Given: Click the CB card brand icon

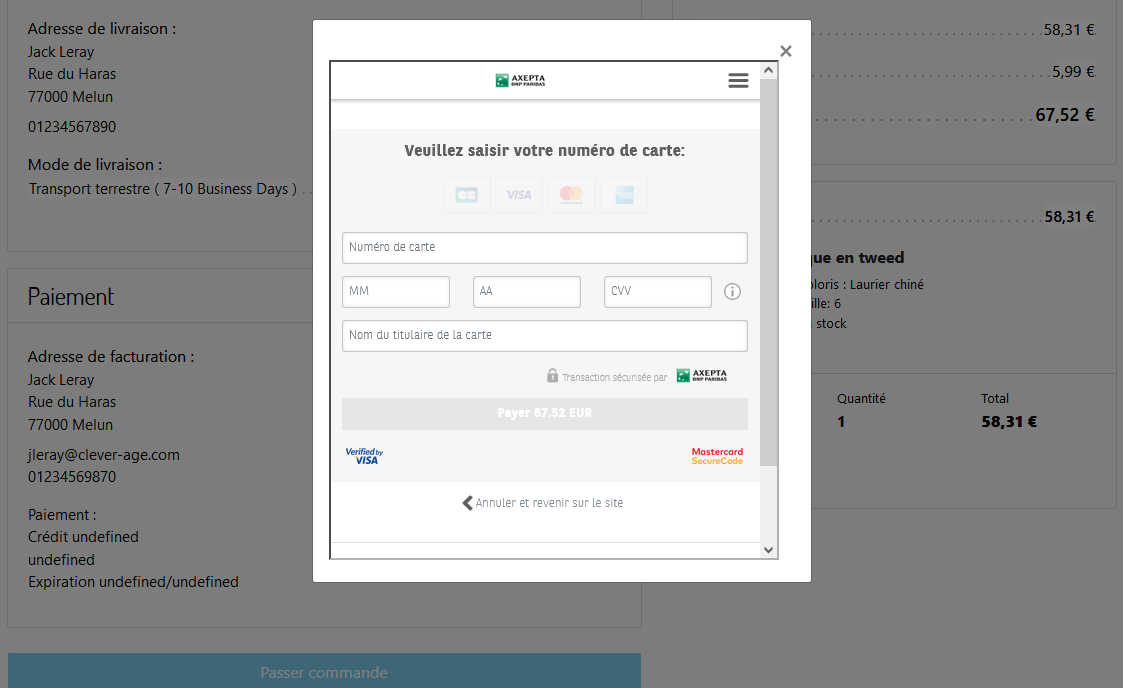Looking at the screenshot, I should [x=467, y=195].
